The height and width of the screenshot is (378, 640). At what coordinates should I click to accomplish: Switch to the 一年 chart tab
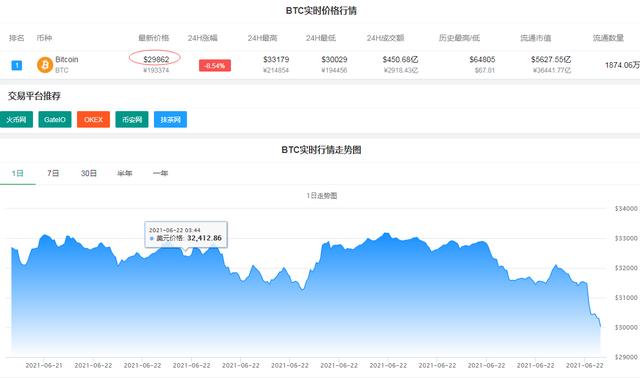(x=160, y=173)
